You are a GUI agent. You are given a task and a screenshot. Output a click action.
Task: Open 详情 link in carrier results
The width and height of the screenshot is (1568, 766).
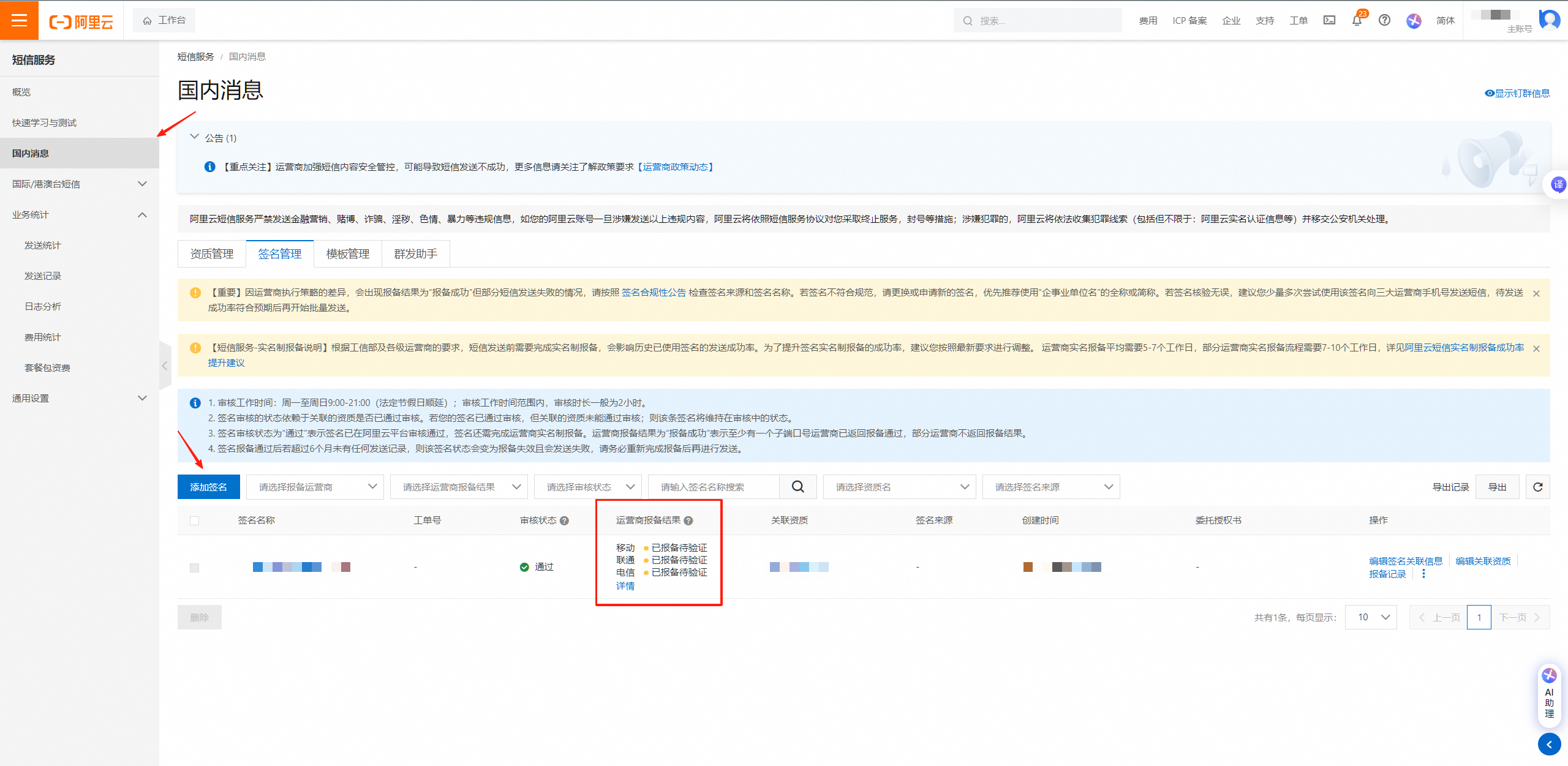[625, 586]
